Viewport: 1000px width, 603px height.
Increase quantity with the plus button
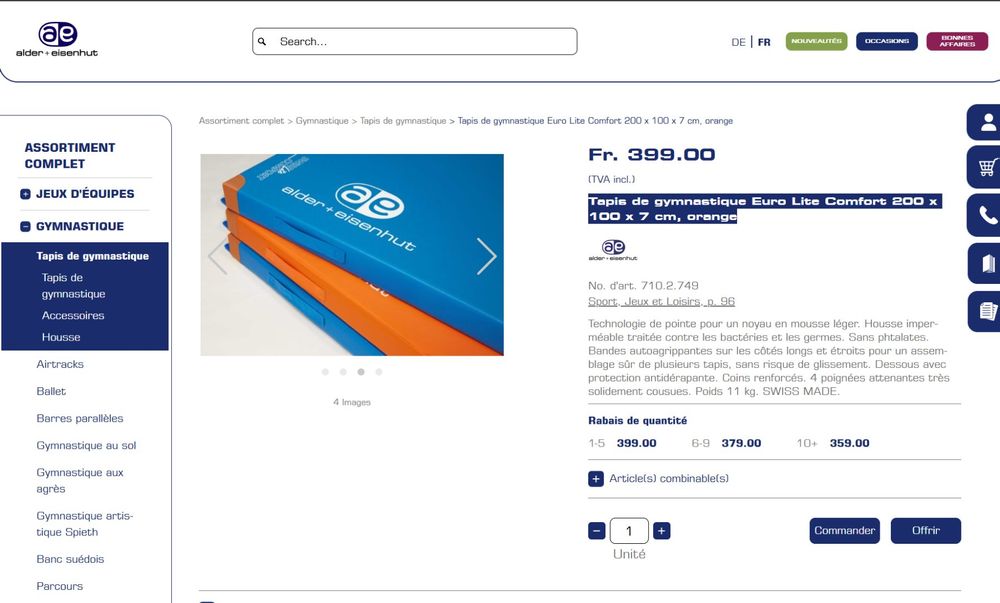(x=662, y=531)
